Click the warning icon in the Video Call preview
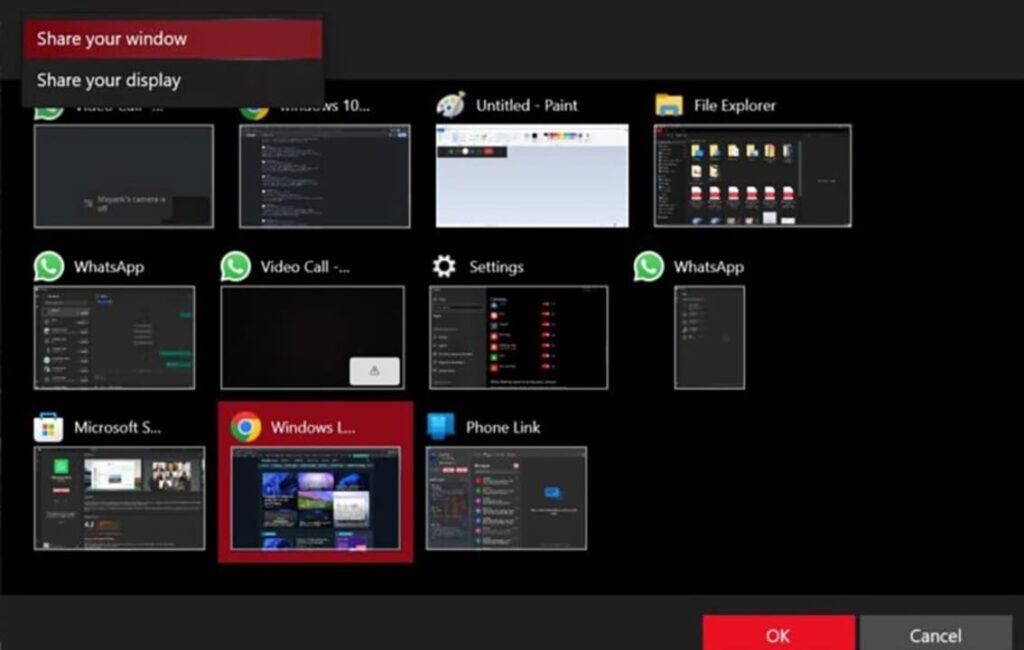This screenshot has height=650, width=1024. click(x=374, y=371)
